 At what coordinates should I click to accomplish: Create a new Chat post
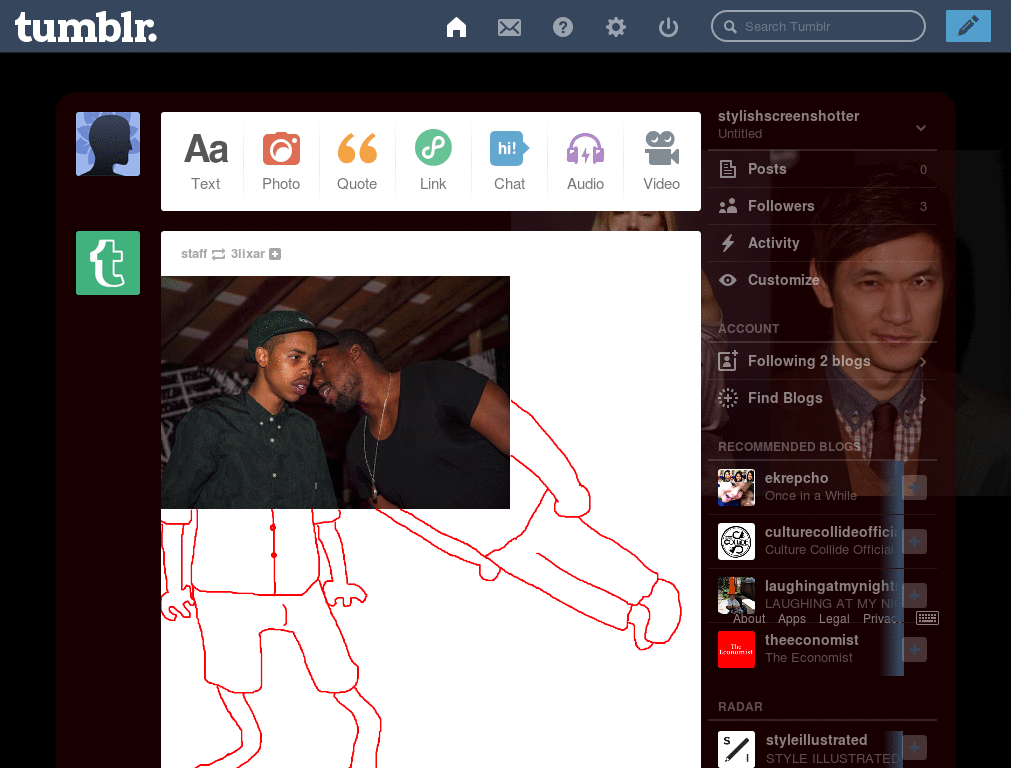pos(509,161)
